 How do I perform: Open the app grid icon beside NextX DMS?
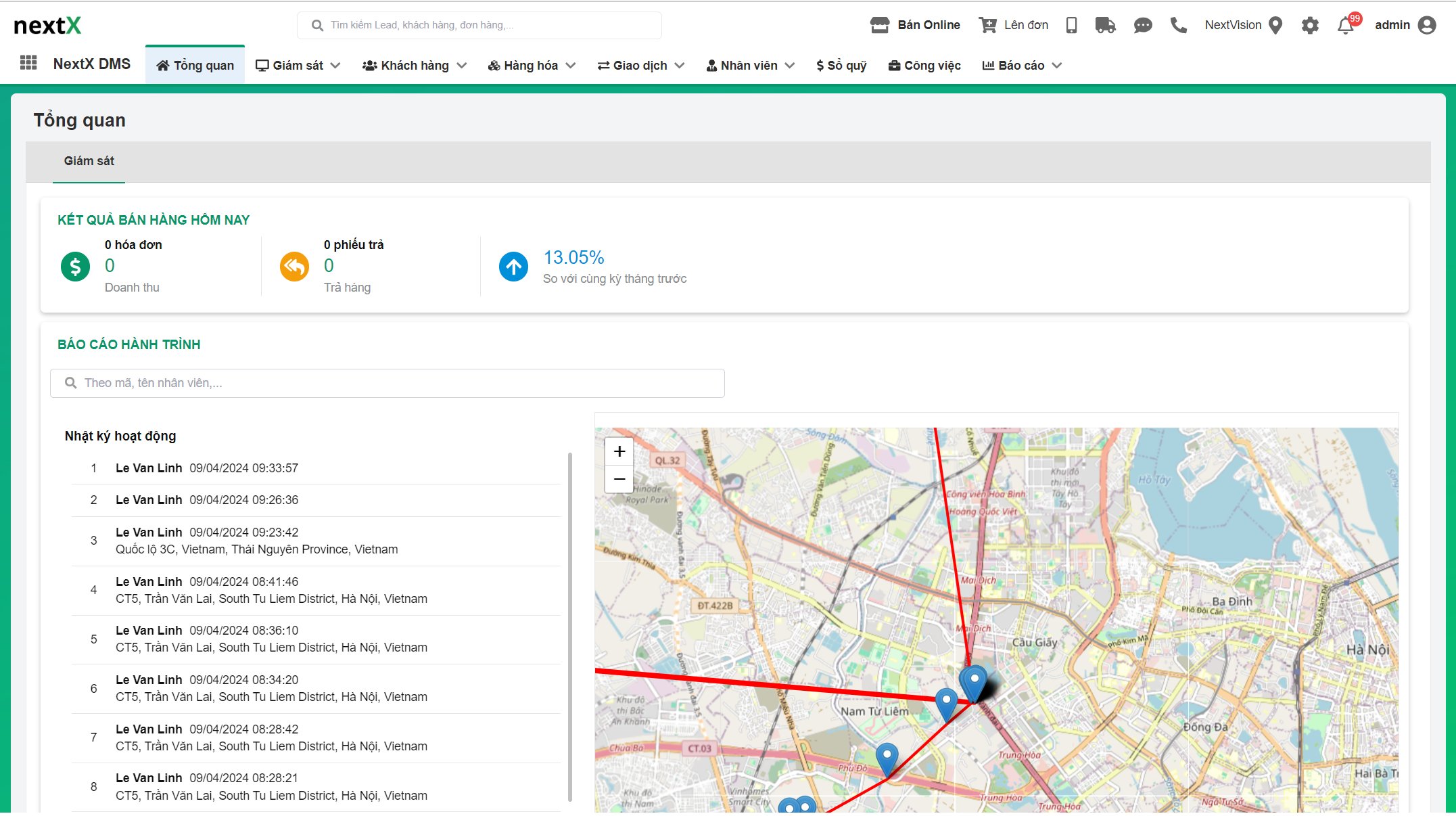28,62
